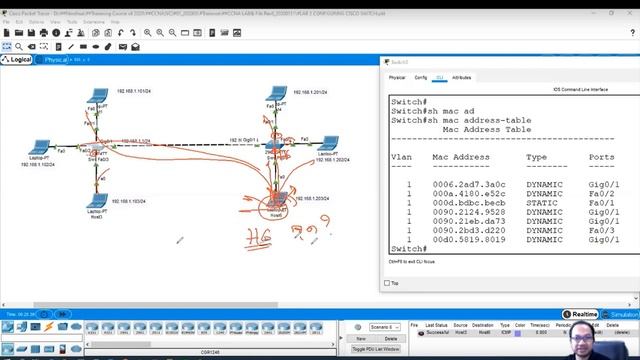Draw a line on workspace
The image size is (640, 360).
coord(71,47)
